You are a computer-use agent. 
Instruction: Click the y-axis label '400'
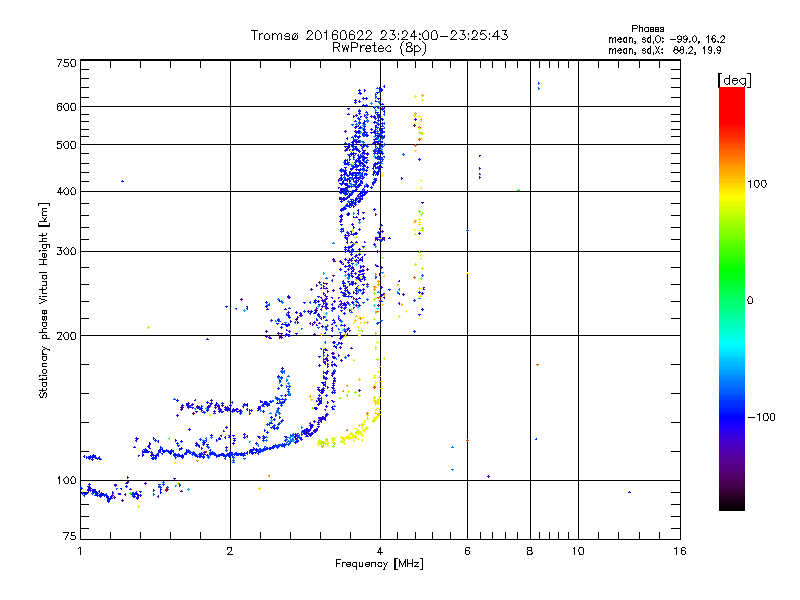point(66,192)
